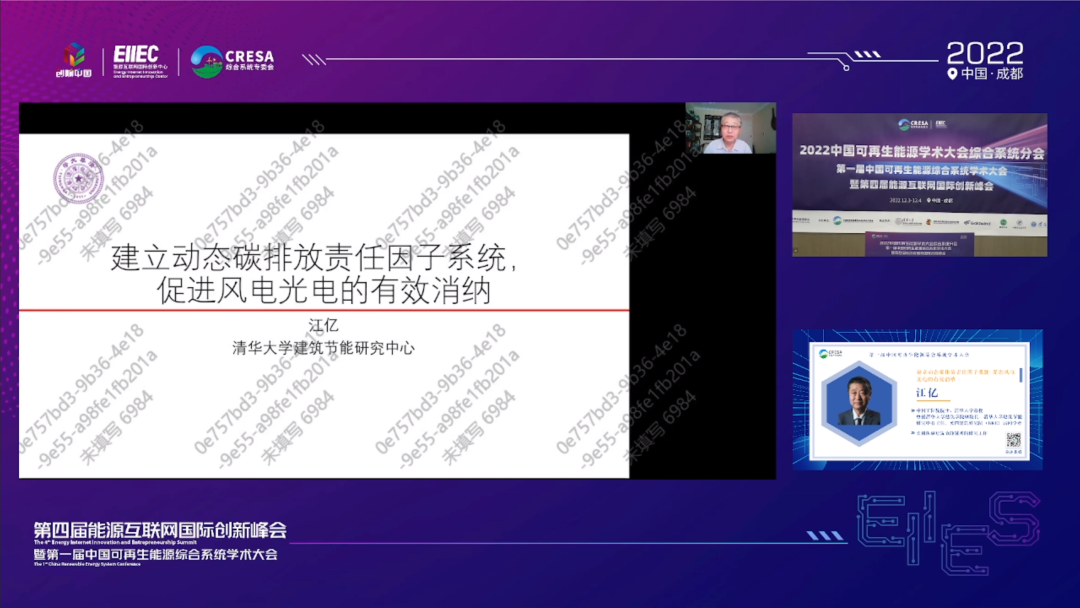1080x608 pixels.
Task: Click the slide title about 动态碳排放责任因子系统
Action: coord(314,274)
